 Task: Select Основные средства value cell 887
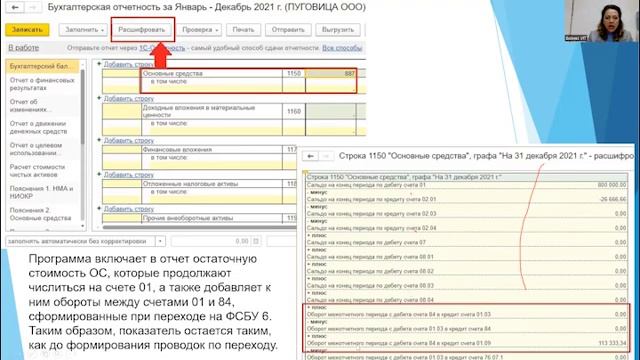pyautogui.click(x=331, y=73)
